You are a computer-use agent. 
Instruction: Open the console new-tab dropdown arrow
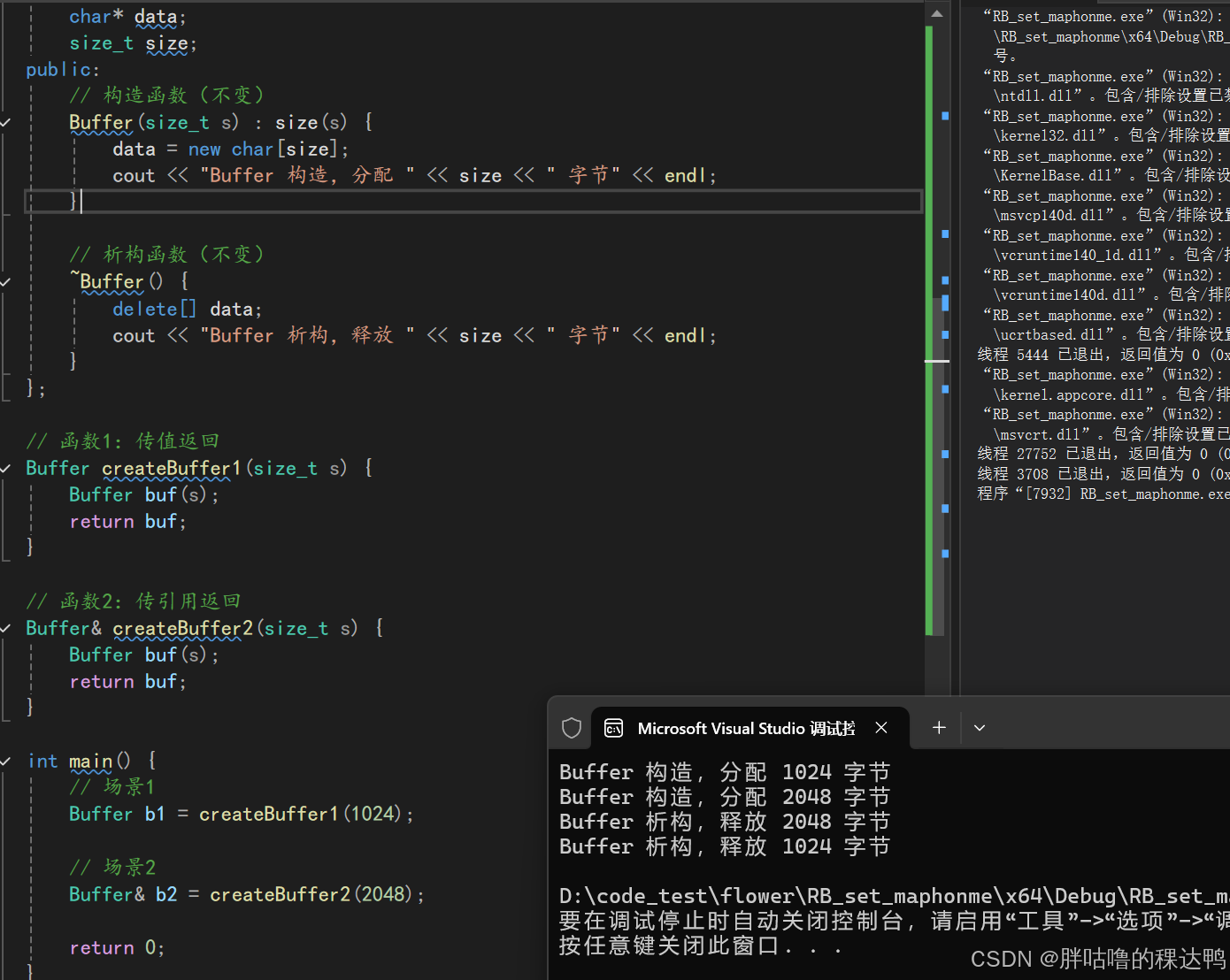click(x=980, y=728)
